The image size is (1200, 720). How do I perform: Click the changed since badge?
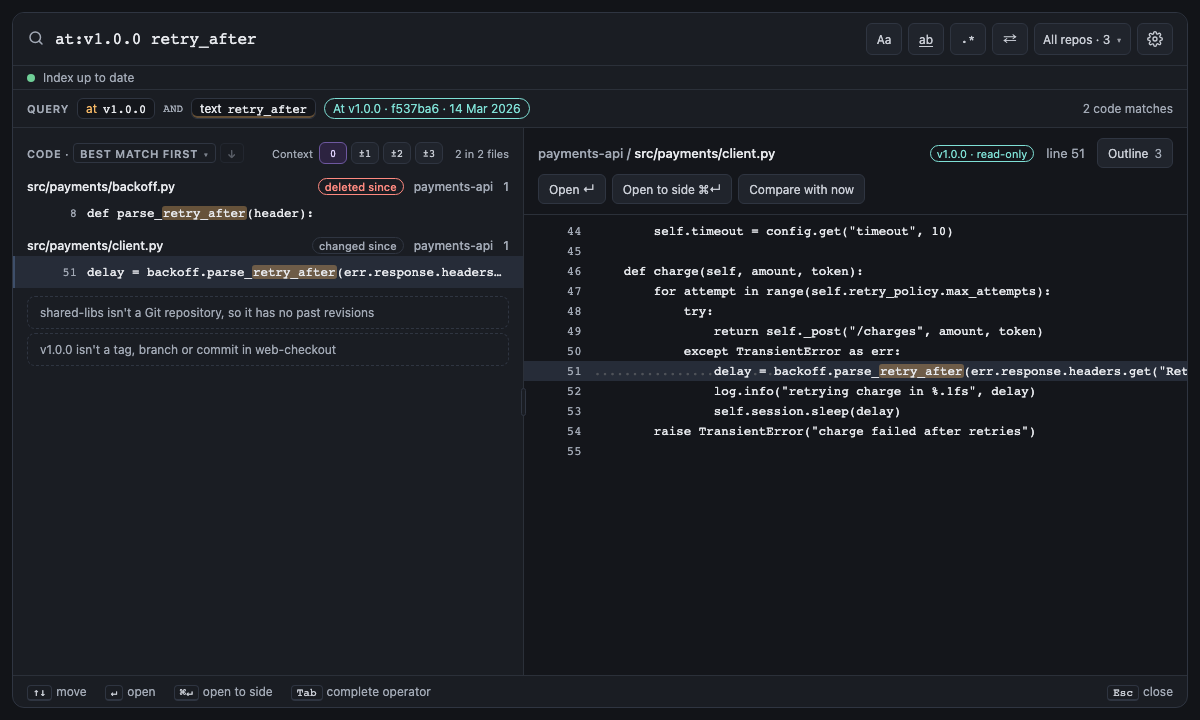(x=358, y=246)
